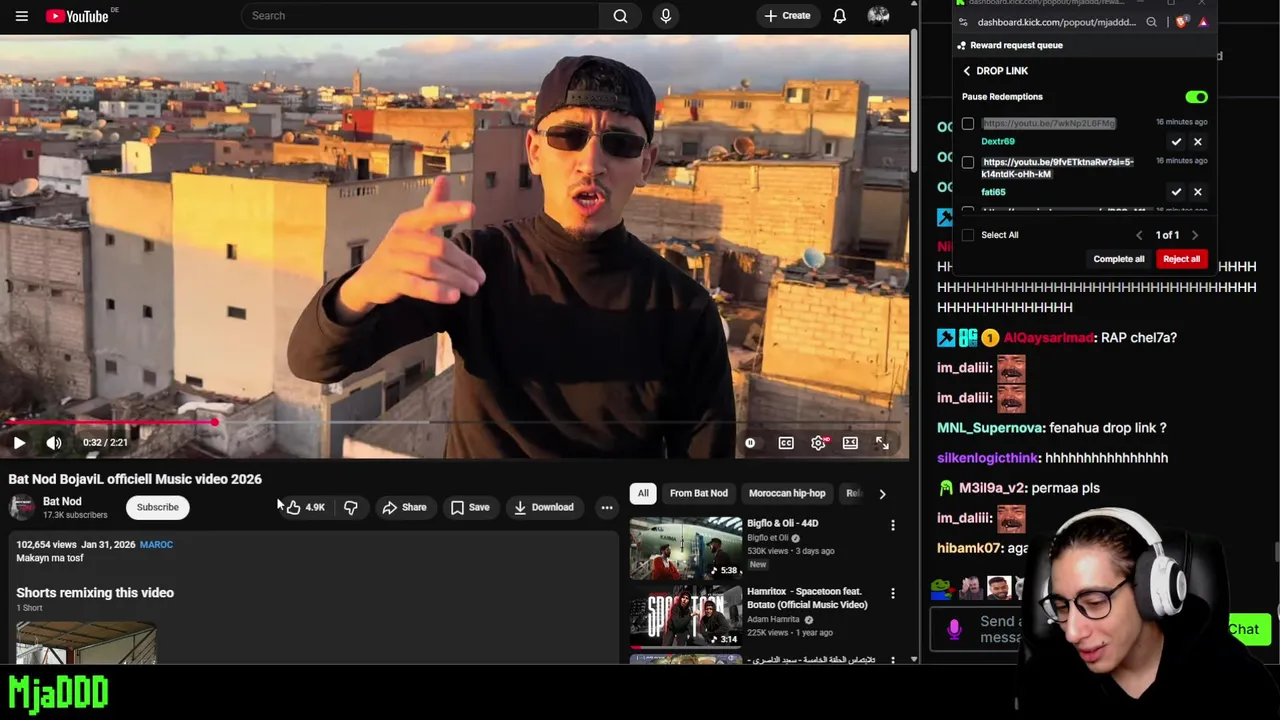Viewport: 1280px width, 720px height.
Task: Click the Create button in the header
Action: point(787,16)
